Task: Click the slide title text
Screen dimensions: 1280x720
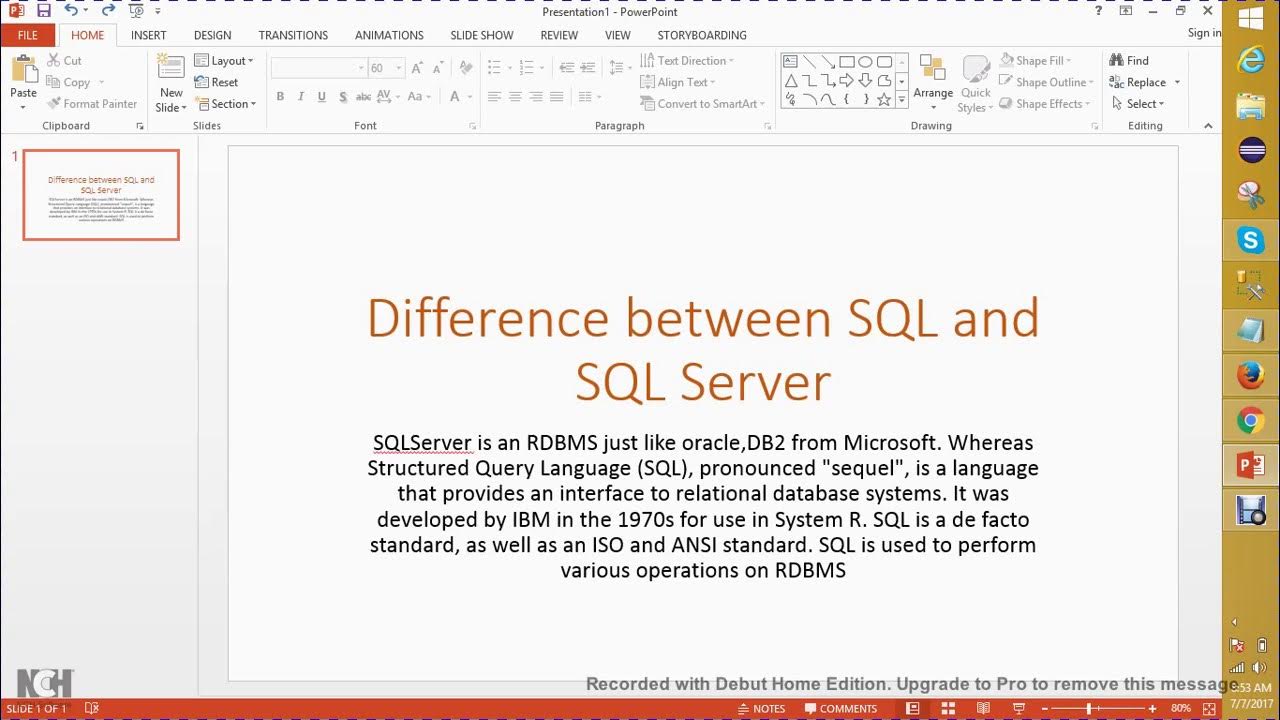Action: tap(703, 349)
